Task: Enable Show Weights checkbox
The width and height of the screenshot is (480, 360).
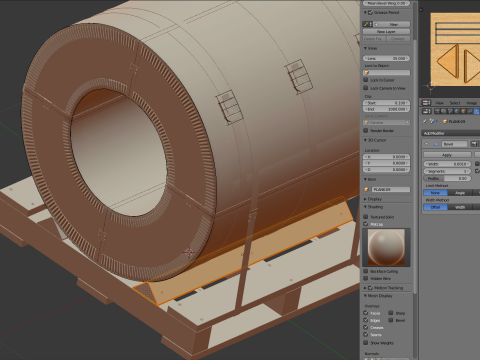Action: pos(366,342)
